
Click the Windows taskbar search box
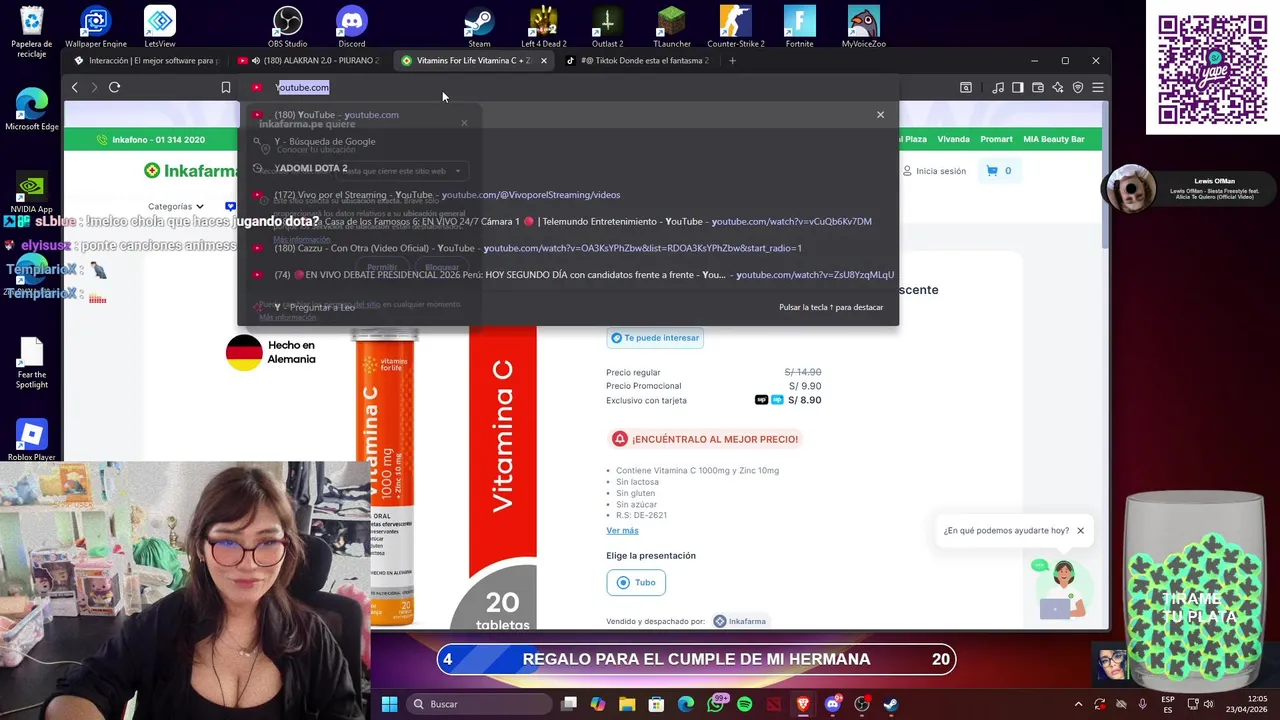coord(480,704)
